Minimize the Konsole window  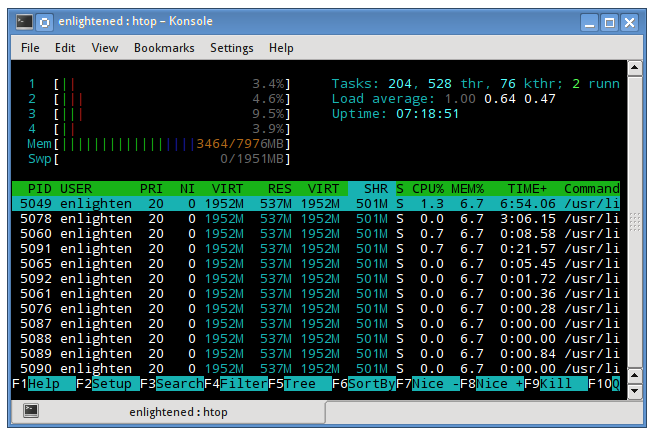(589, 22)
